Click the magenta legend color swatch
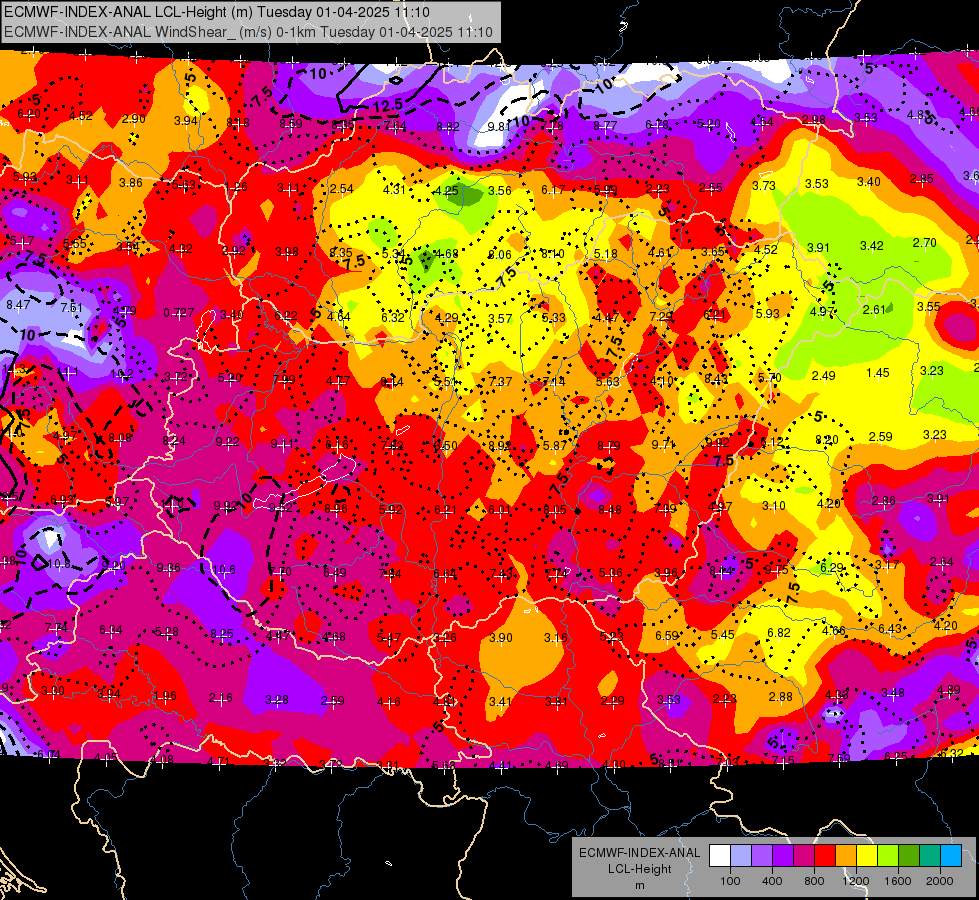 coord(804,856)
